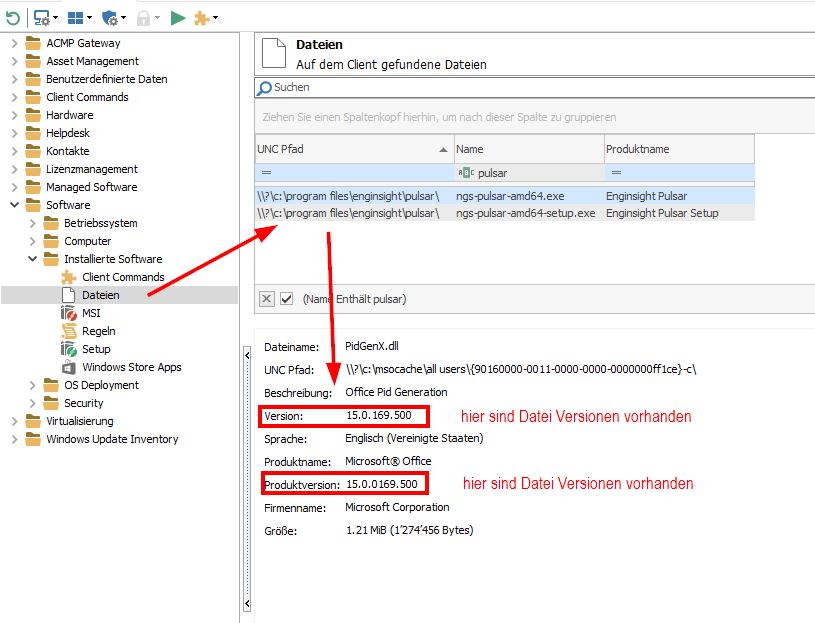This screenshot has width=815, height=623.
Task: Click the file size value 1.21 MiB
Action: pos(410,531)
